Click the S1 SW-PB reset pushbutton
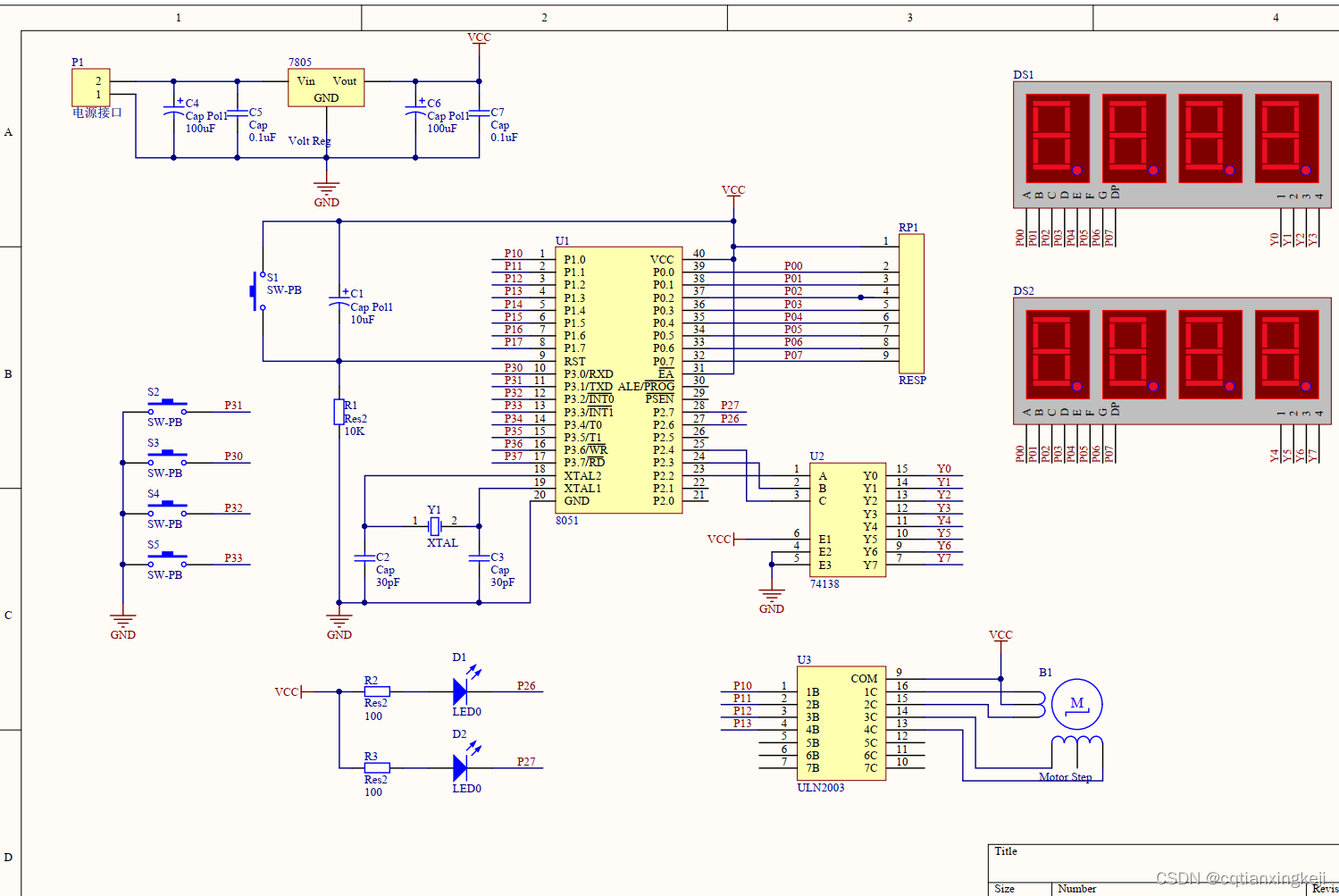 259,290
